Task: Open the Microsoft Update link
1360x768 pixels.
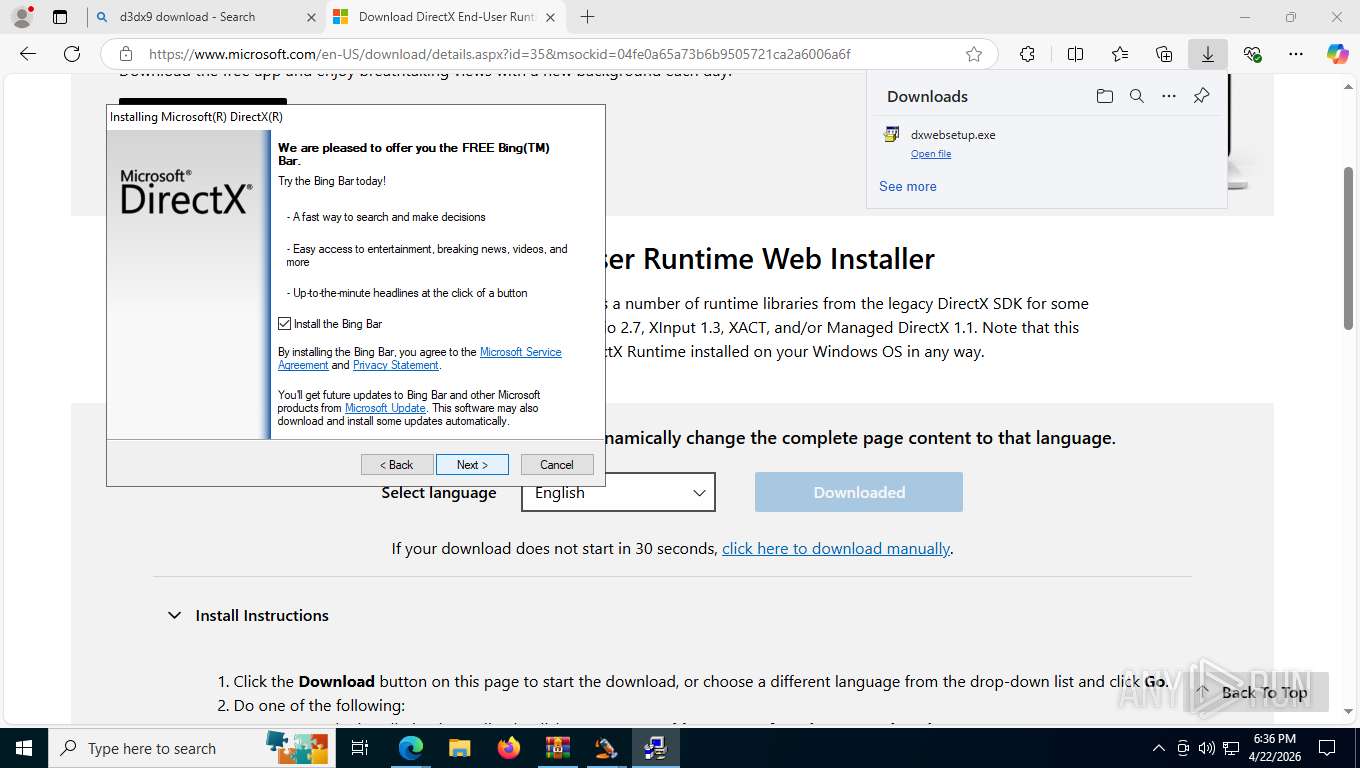Action: 385,408
